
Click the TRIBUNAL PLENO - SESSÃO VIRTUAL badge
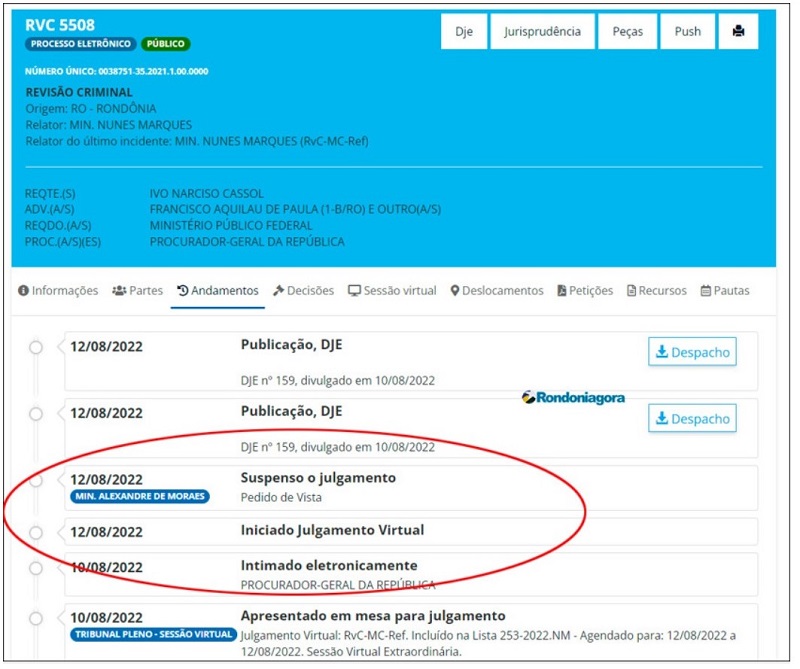tap(154, 634)
